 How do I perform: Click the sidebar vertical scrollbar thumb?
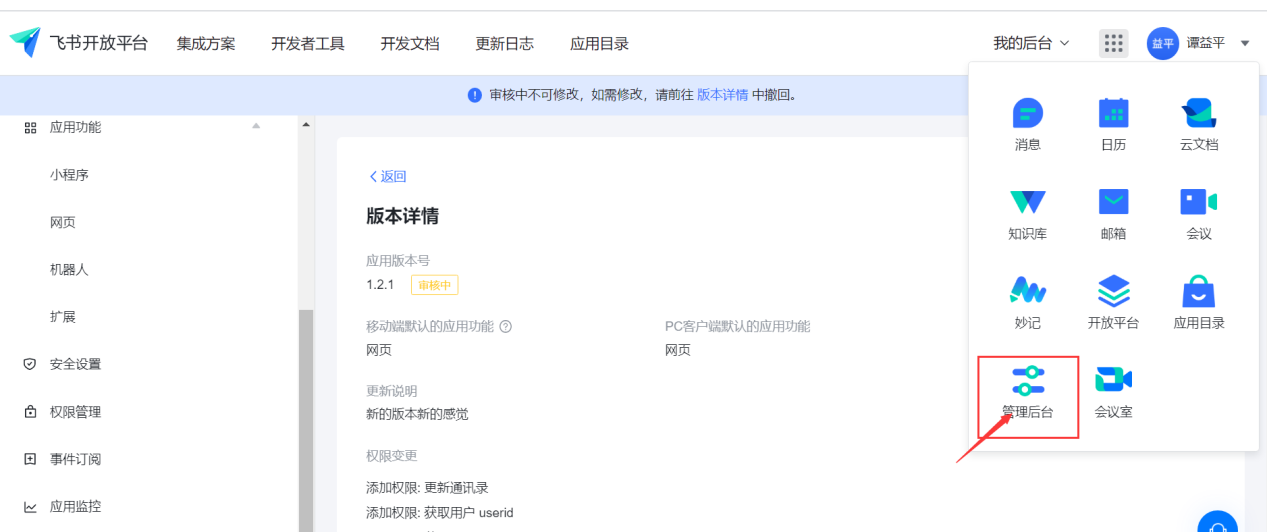tap(306, 420)
